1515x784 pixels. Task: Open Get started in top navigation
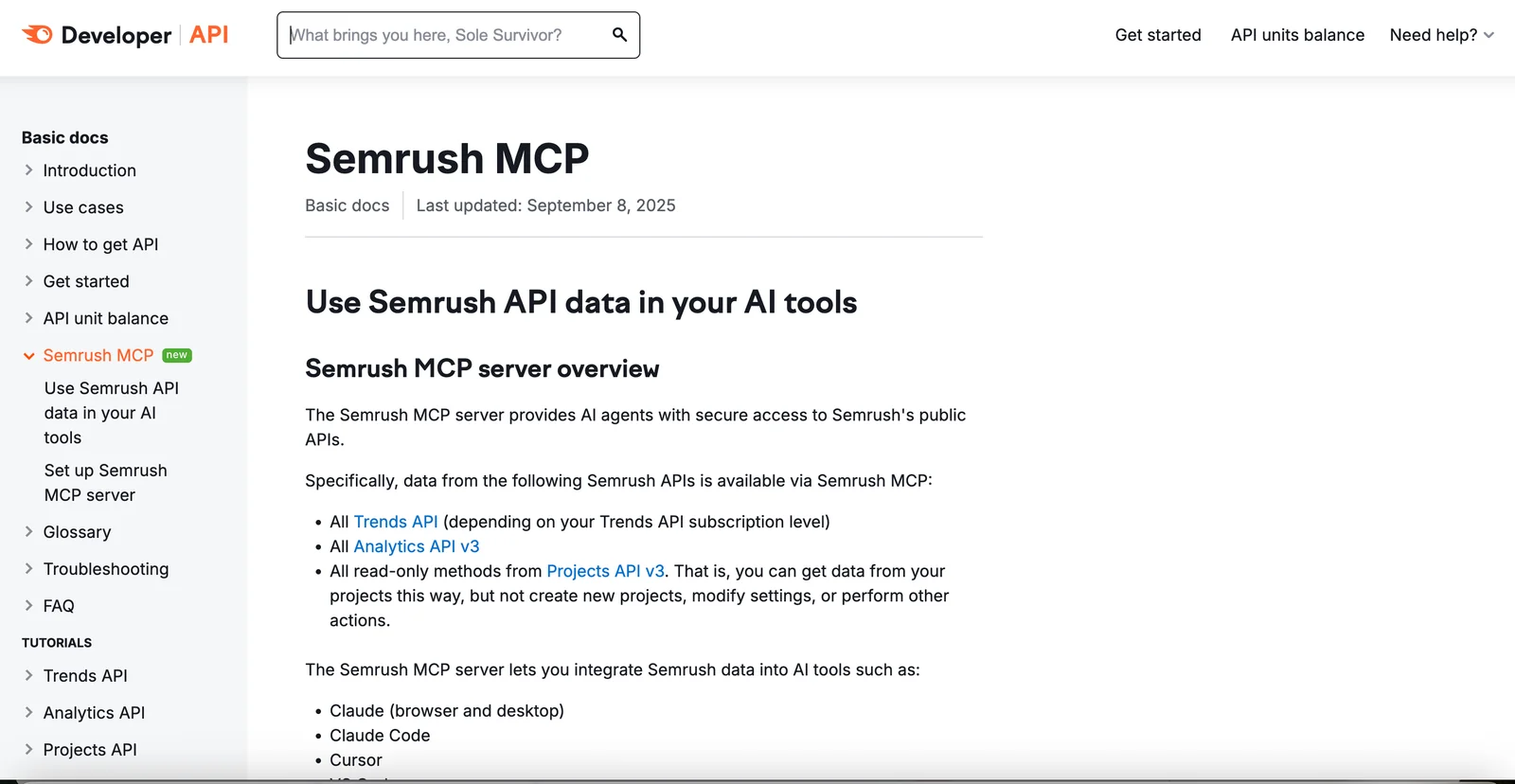point(1157,35)
